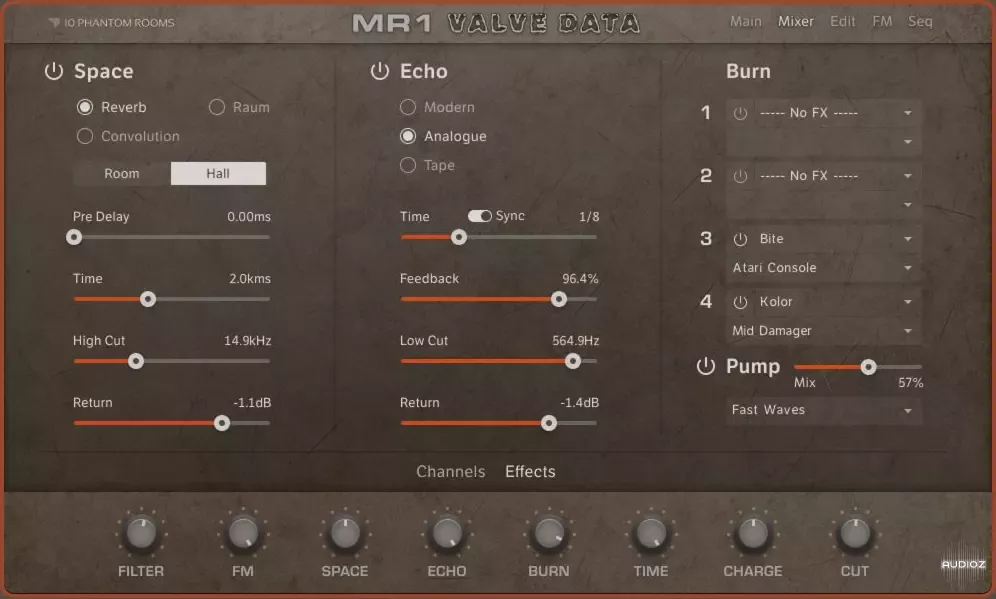Toggle Burn slot 4 Kolor power icon

click(740, 302)
